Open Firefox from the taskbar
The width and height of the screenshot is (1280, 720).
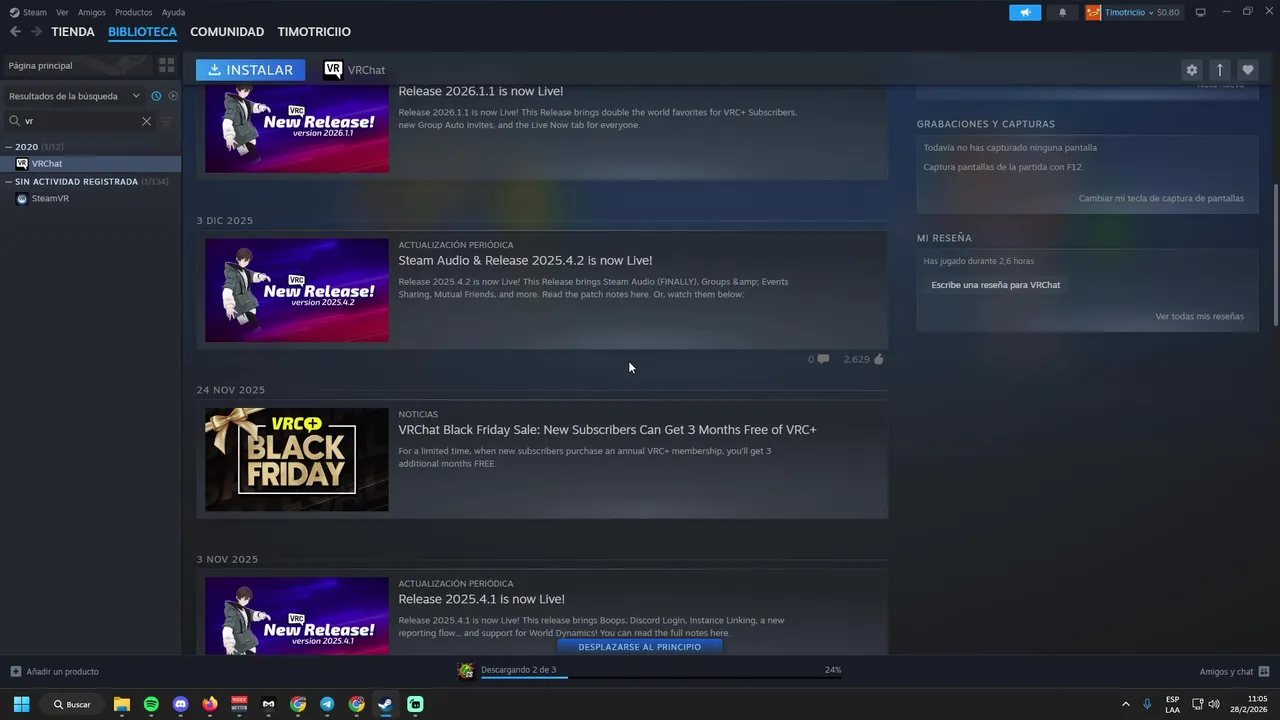pos(210,704)
